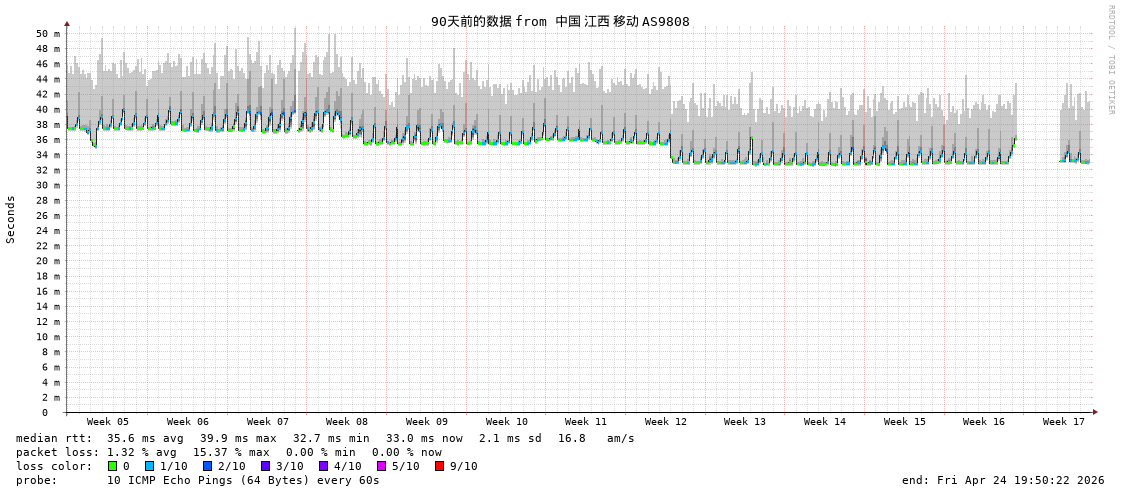
Task: Click the end timestamp Fri Apr 24
Action: click(1003, 480)
